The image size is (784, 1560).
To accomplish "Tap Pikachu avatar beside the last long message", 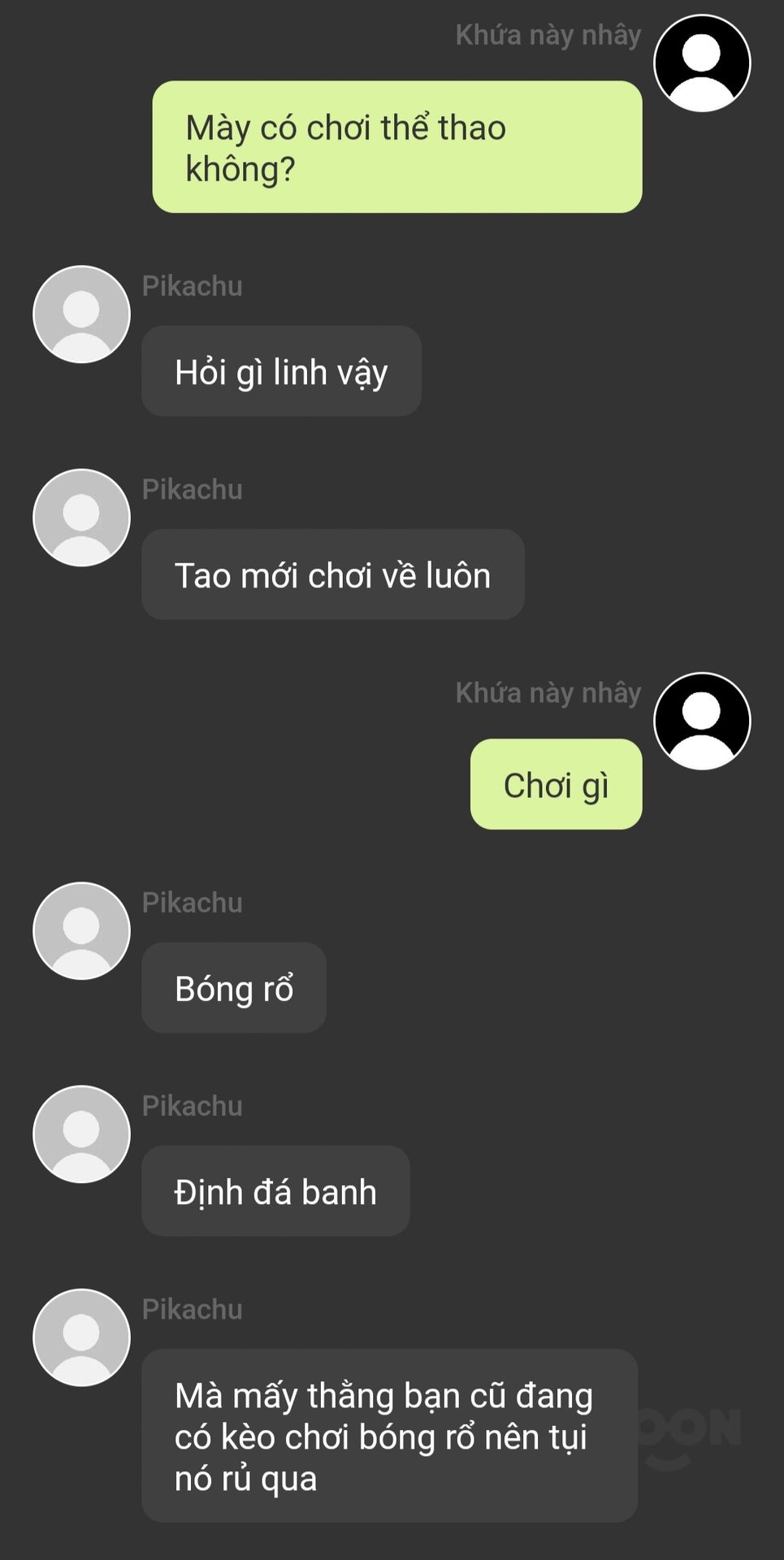I will [81, 1337].
